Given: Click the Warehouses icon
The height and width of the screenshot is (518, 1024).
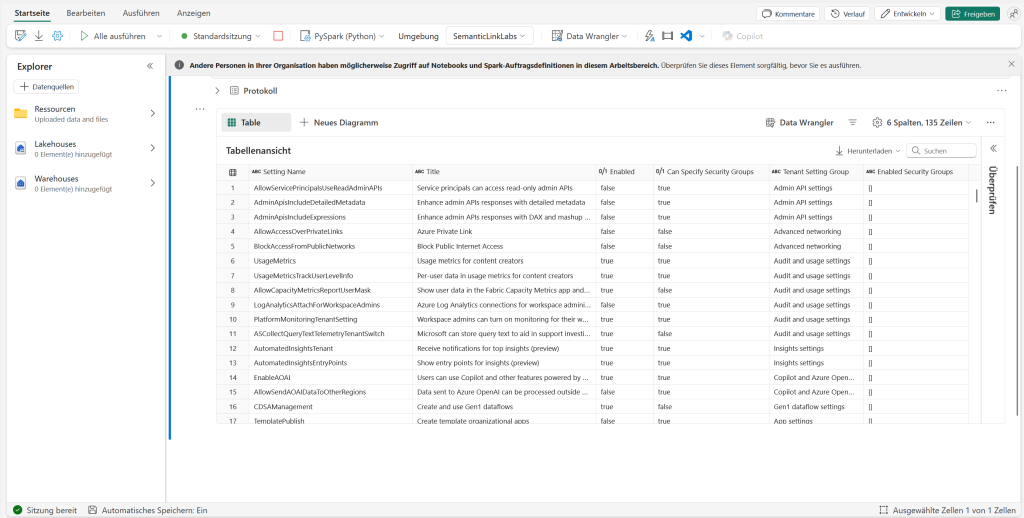Looking at the screenshot, I should pos(21,184).
